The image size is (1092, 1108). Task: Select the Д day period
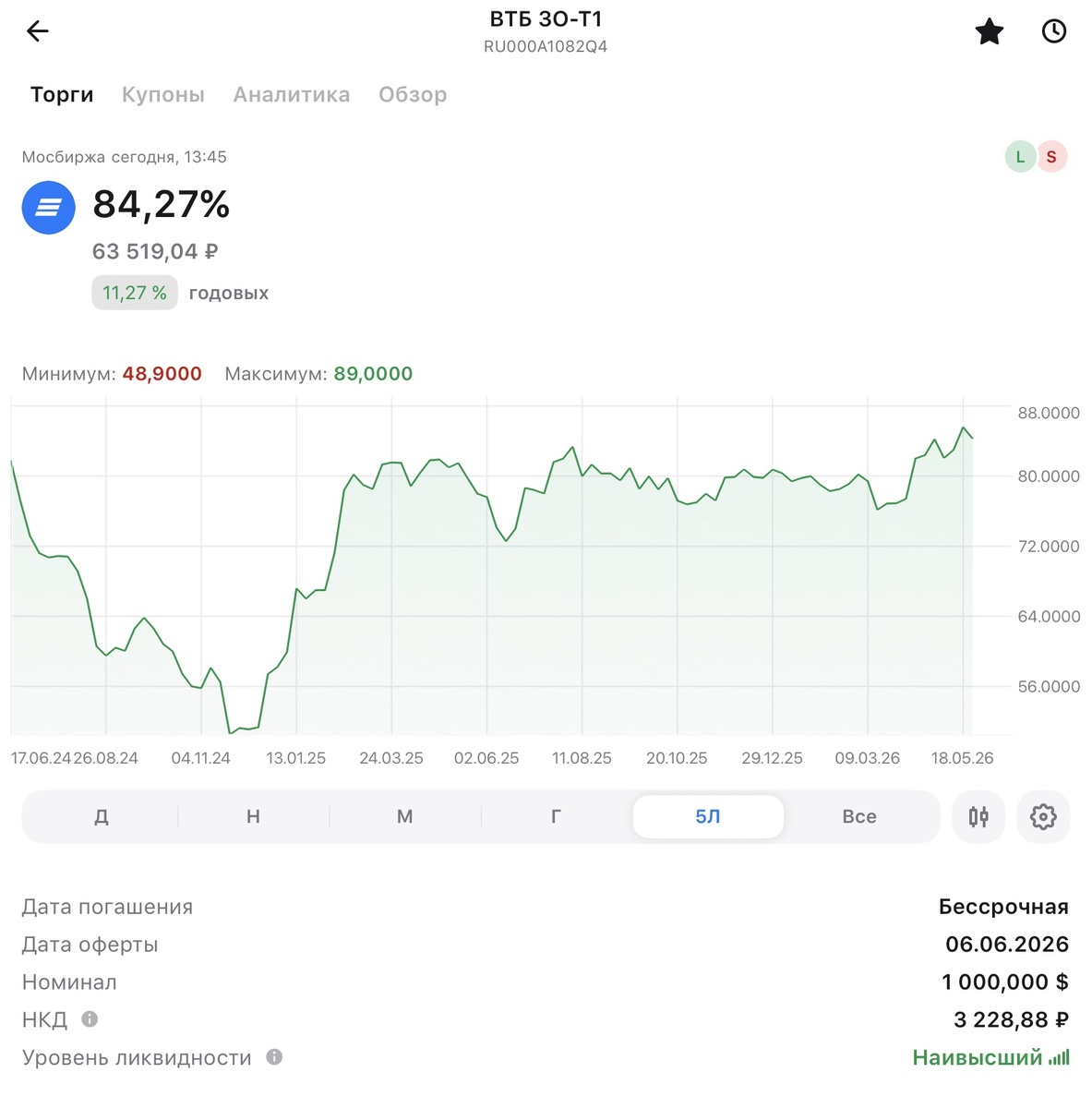[102, 816]
